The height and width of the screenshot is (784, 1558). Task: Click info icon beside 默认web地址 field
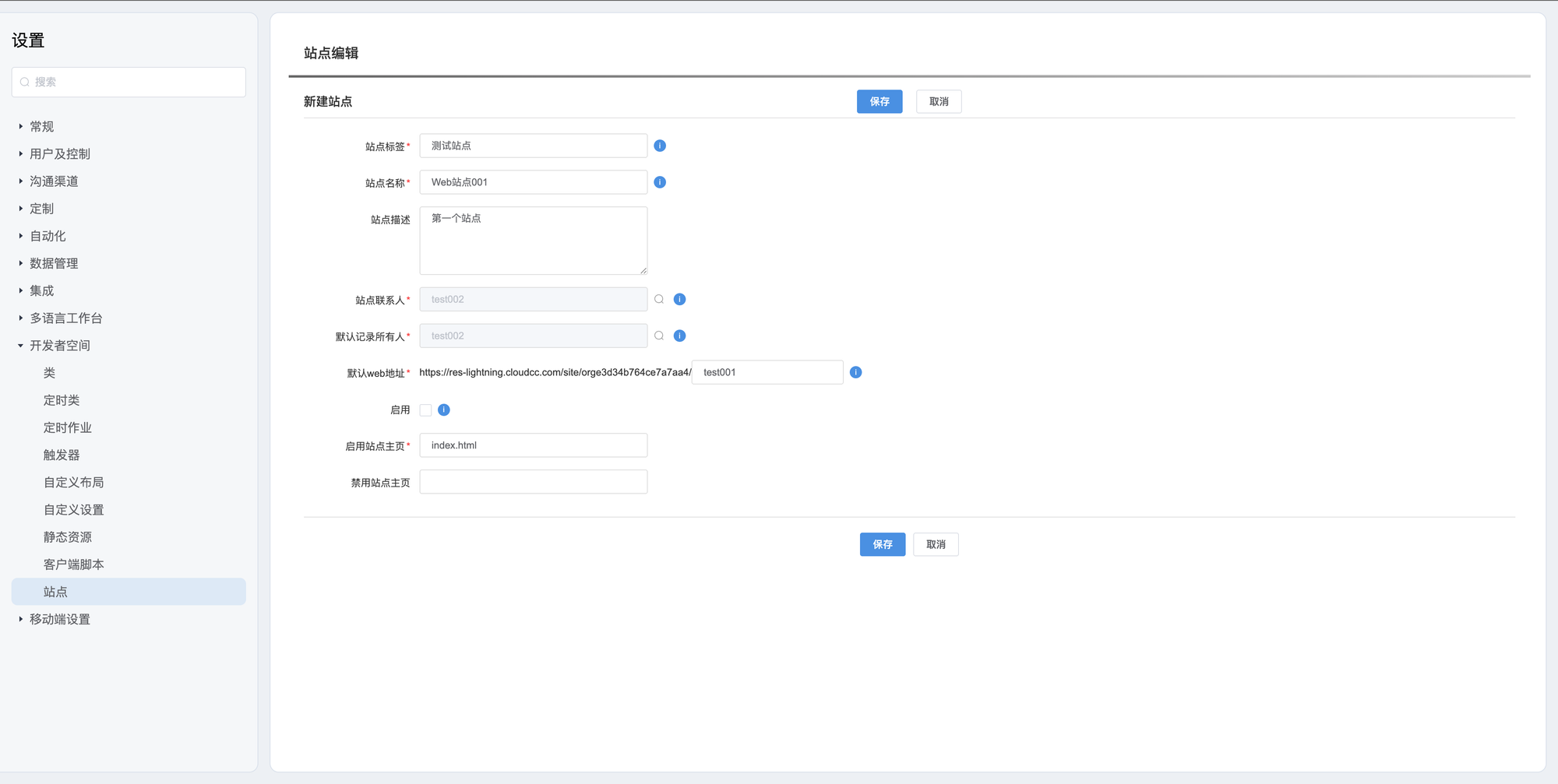(x=855, y=372)
